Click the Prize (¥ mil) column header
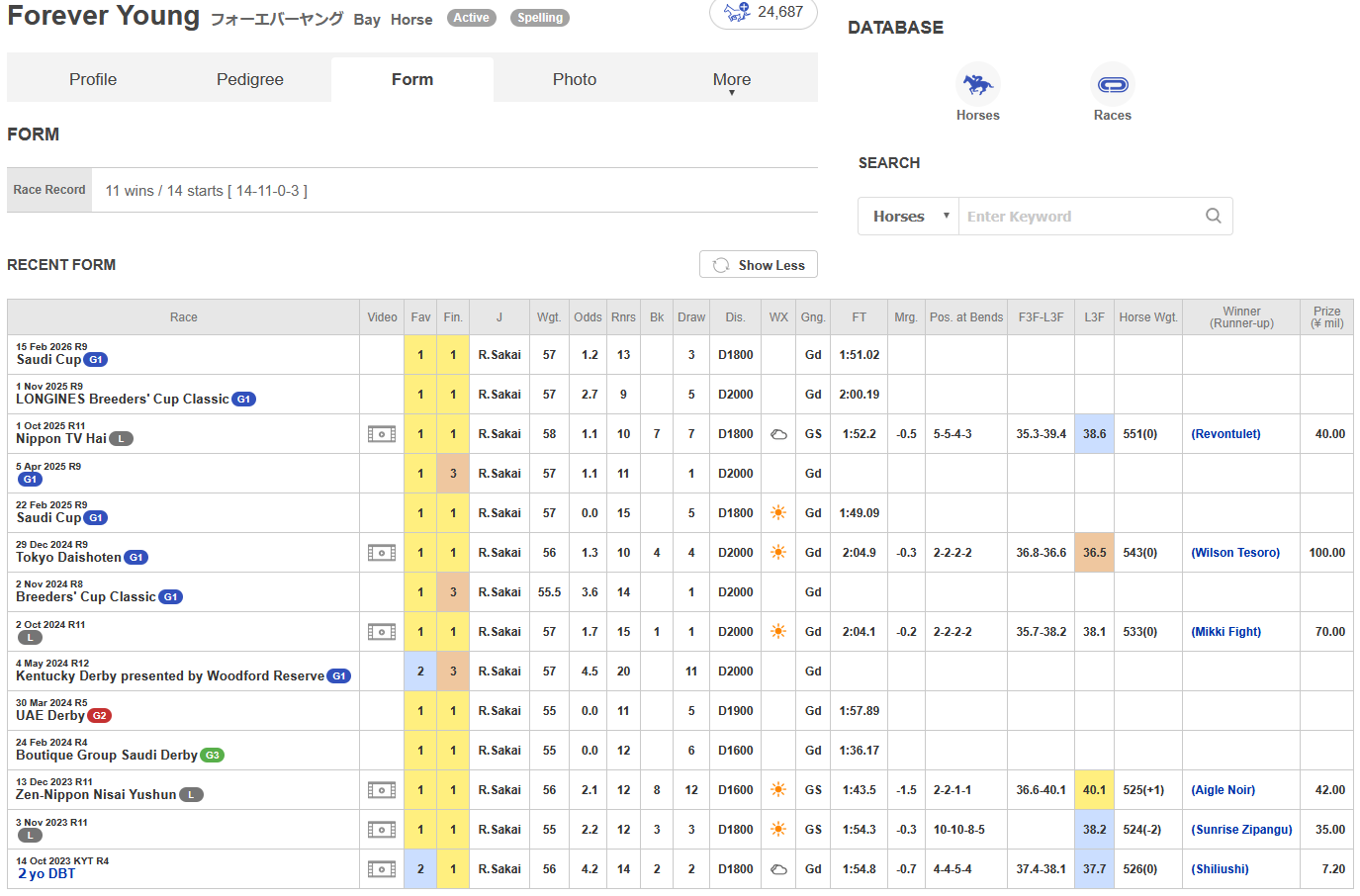The height and width of the screenshot is (896, 1360). [x=1327, y=317]
